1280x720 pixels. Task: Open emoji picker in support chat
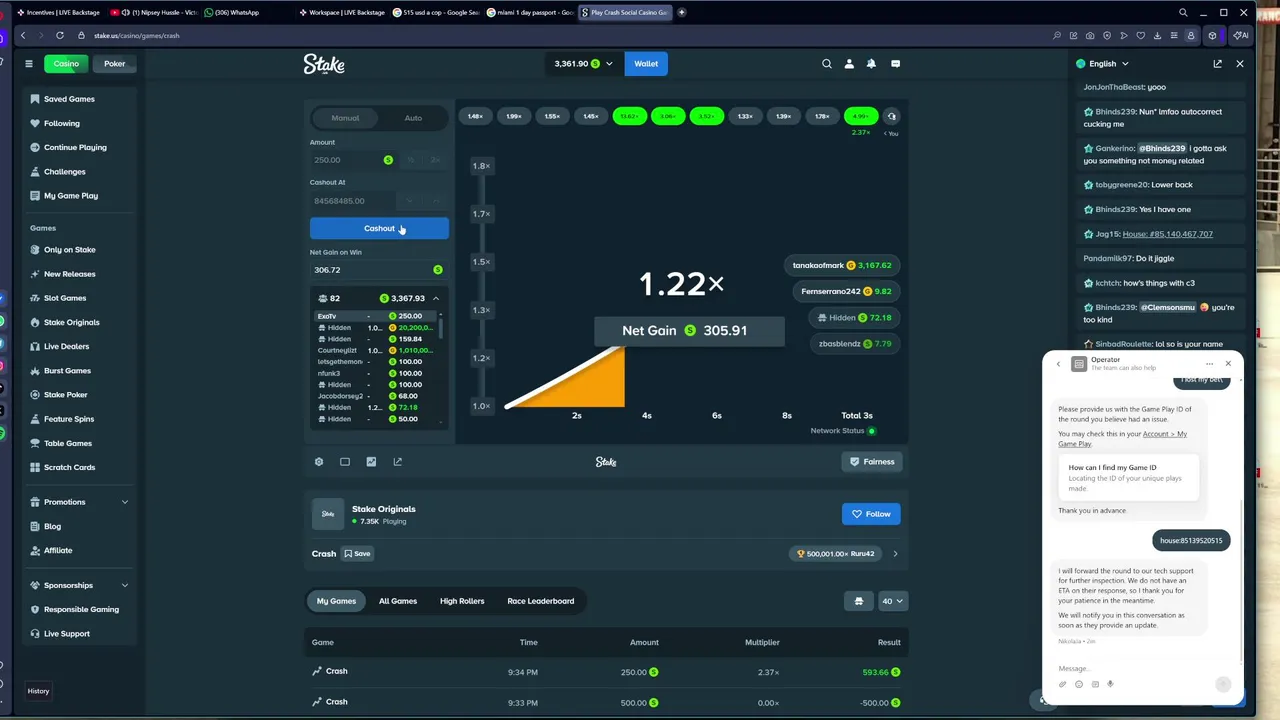(x=1079, y=684)
